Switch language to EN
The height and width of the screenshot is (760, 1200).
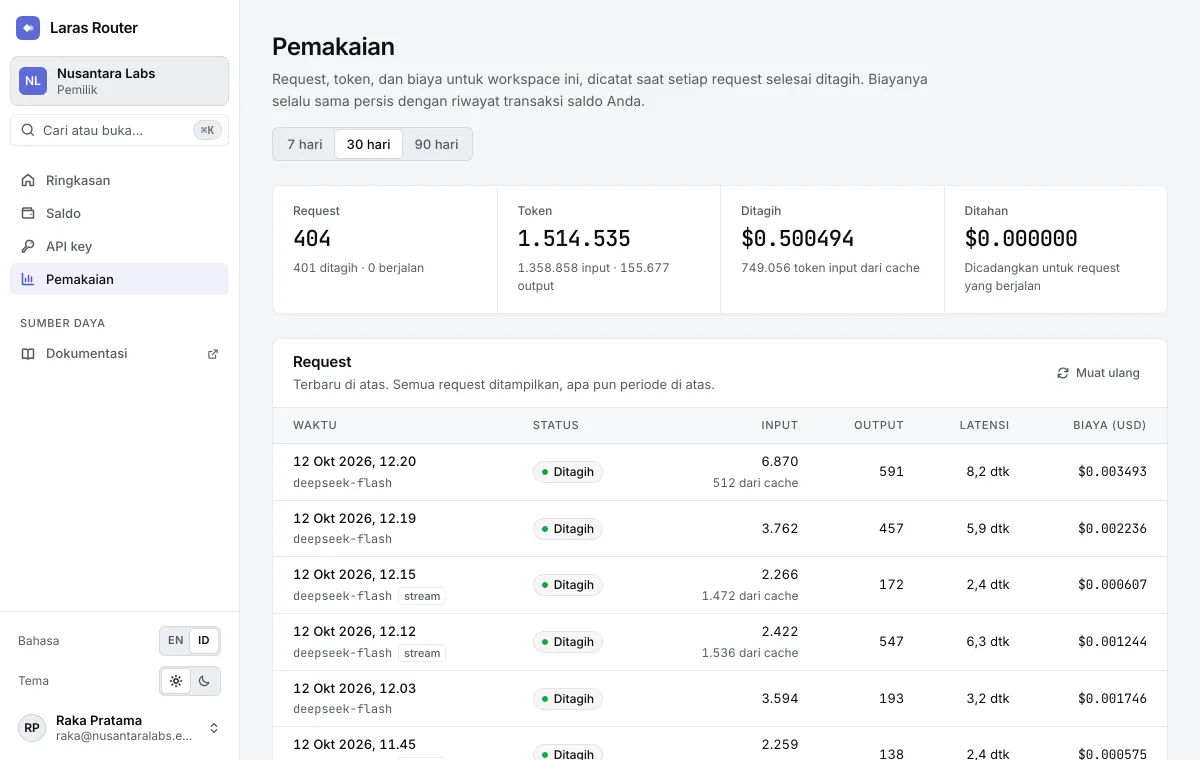[176, 640]
